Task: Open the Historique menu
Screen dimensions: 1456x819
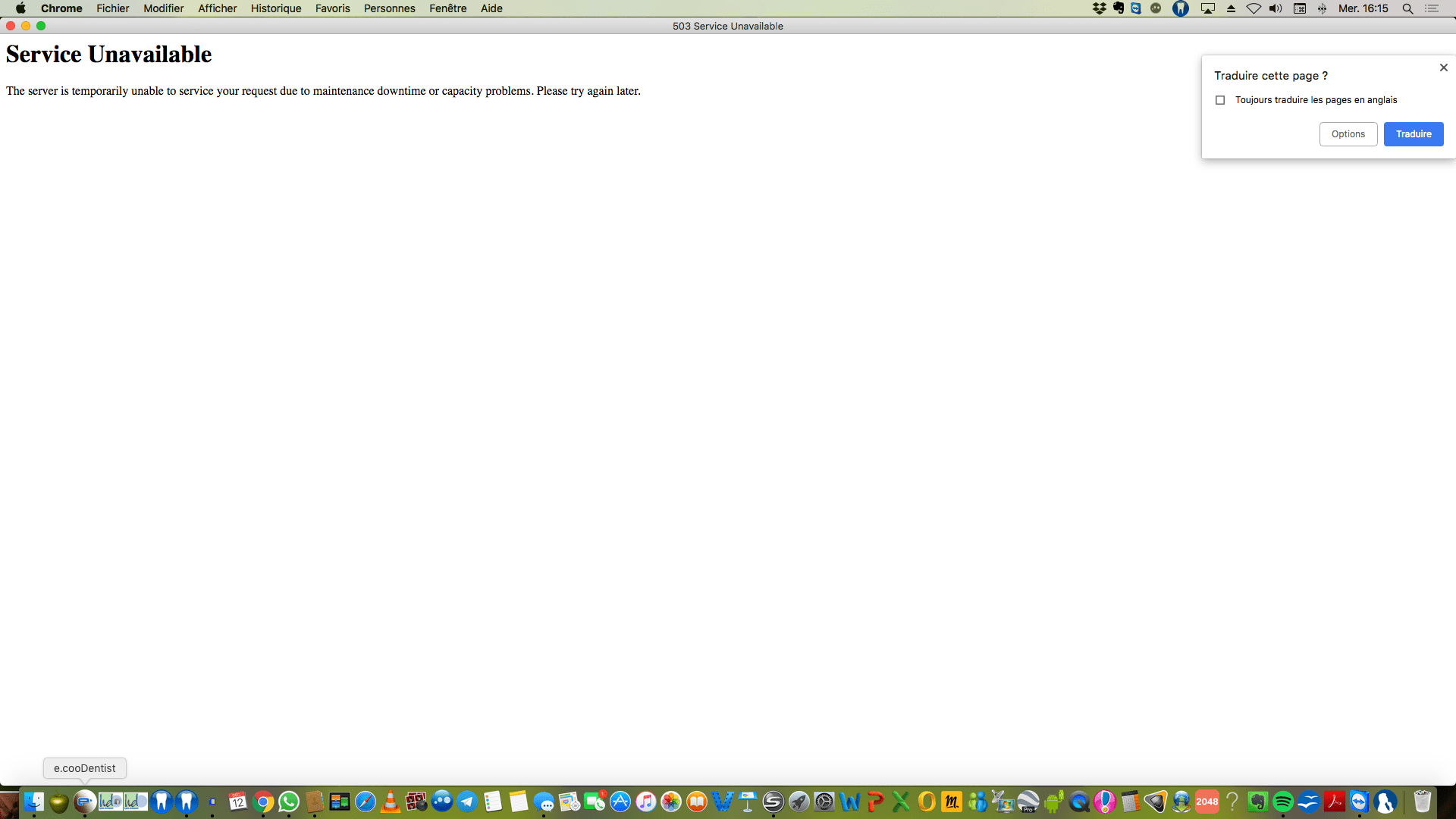Action: coord(275,8)
